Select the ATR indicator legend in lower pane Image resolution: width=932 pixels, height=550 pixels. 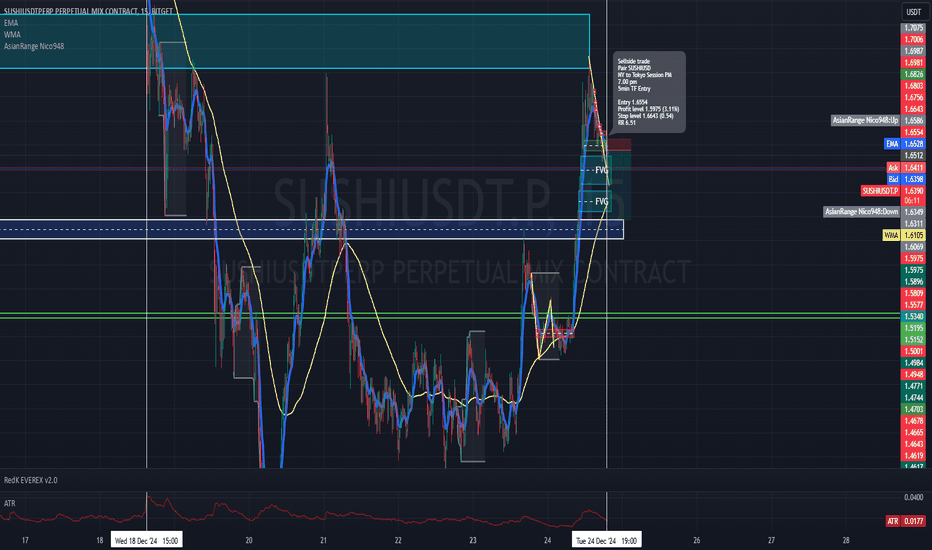[x=10, y=503]
